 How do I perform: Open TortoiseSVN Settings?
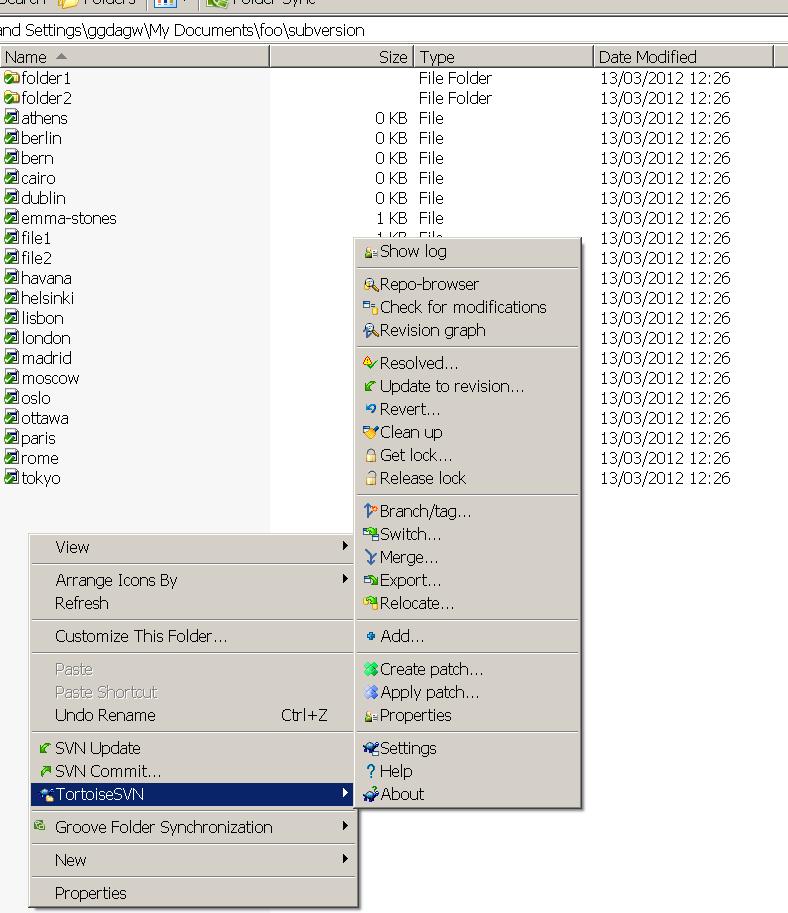pos(407,748)
